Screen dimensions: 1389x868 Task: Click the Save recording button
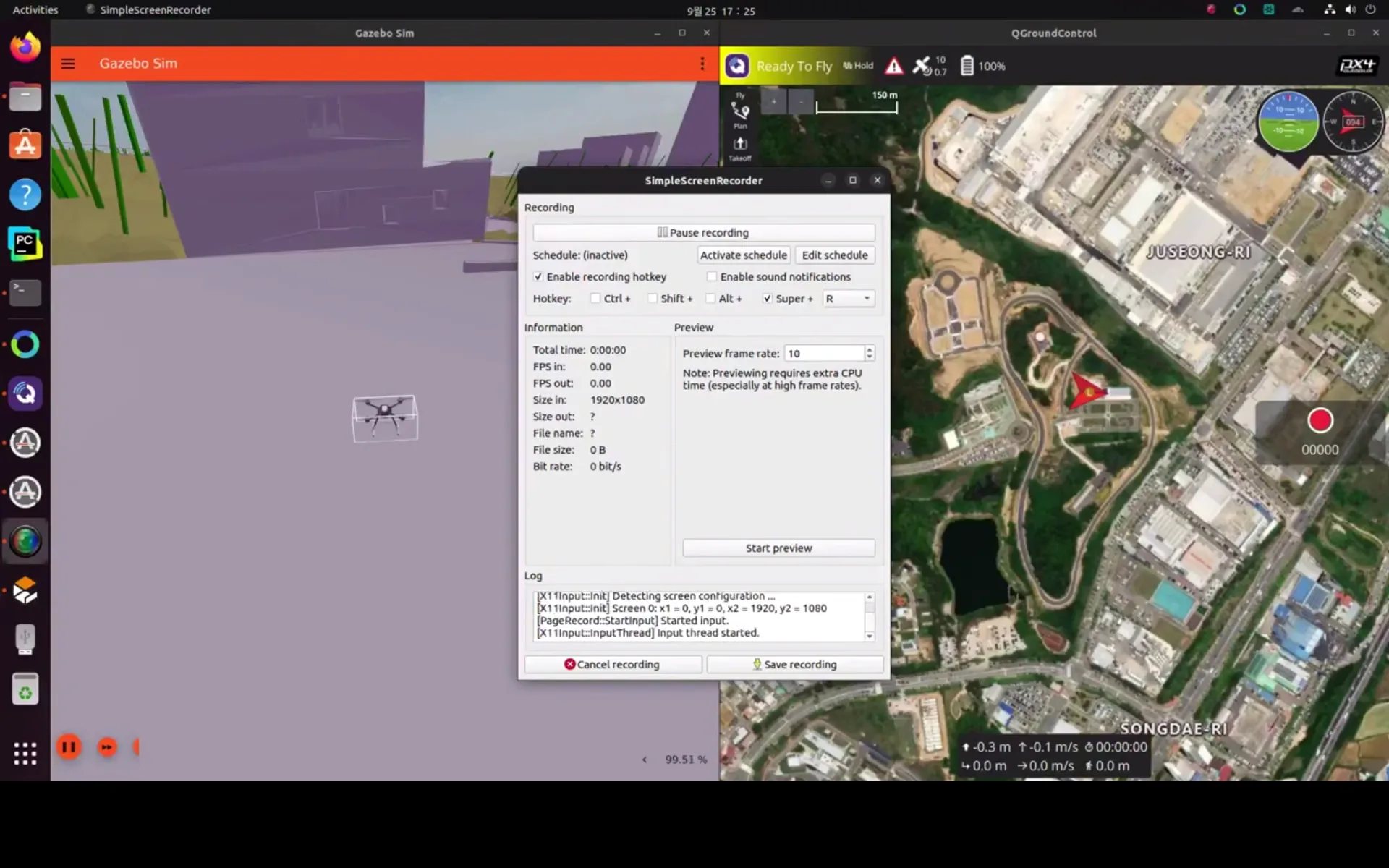794,664
